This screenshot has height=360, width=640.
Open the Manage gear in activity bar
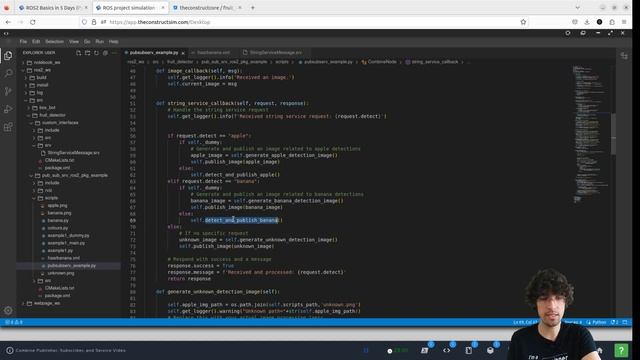(8, 311)
